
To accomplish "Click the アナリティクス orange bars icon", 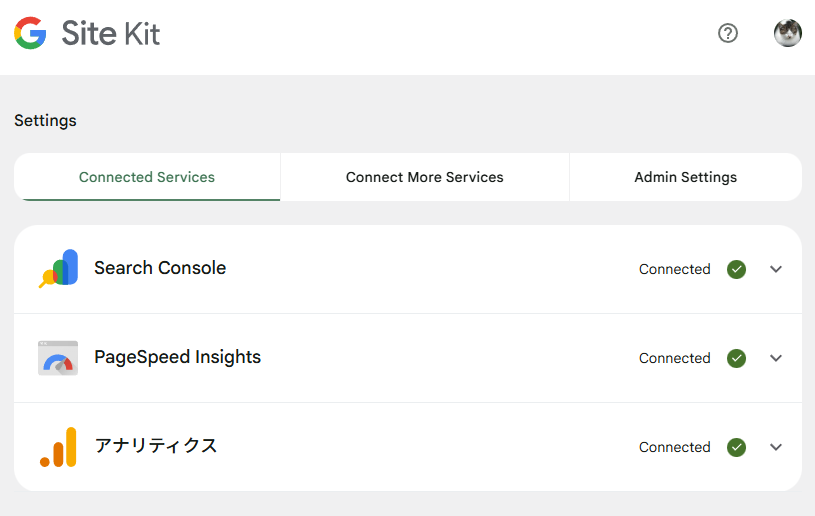I will pos(58,447).
